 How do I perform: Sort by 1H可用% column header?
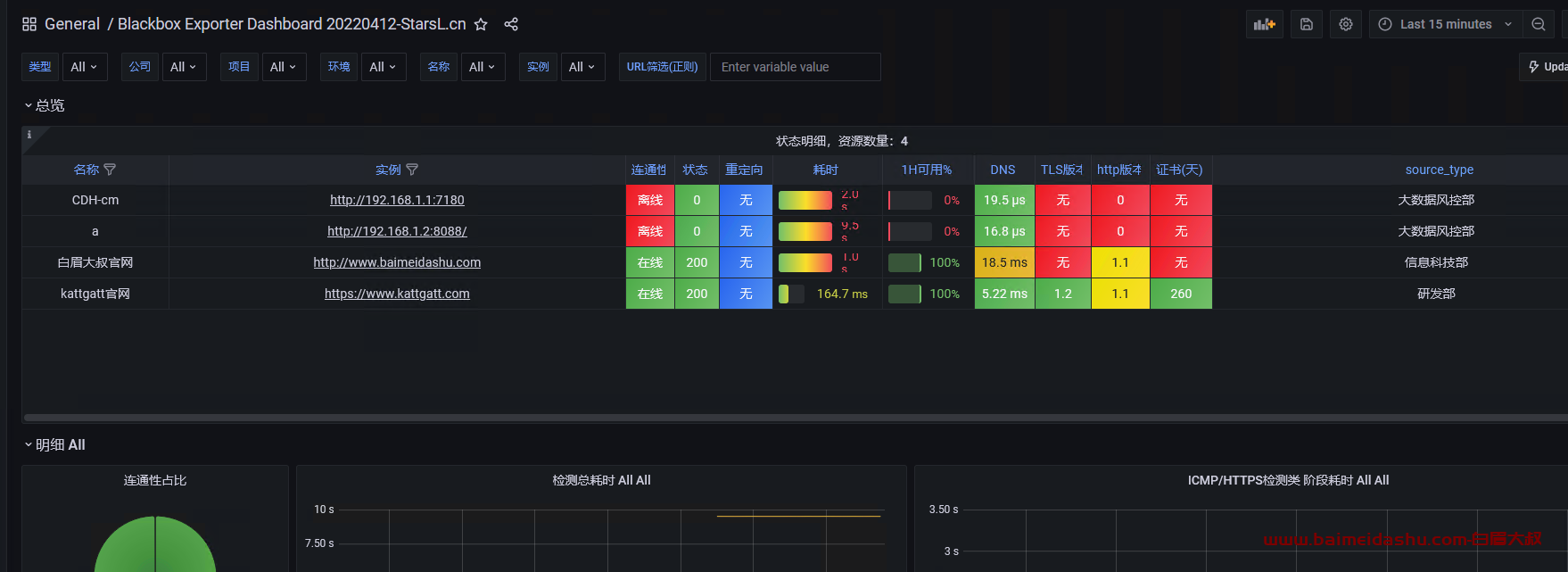927,170
